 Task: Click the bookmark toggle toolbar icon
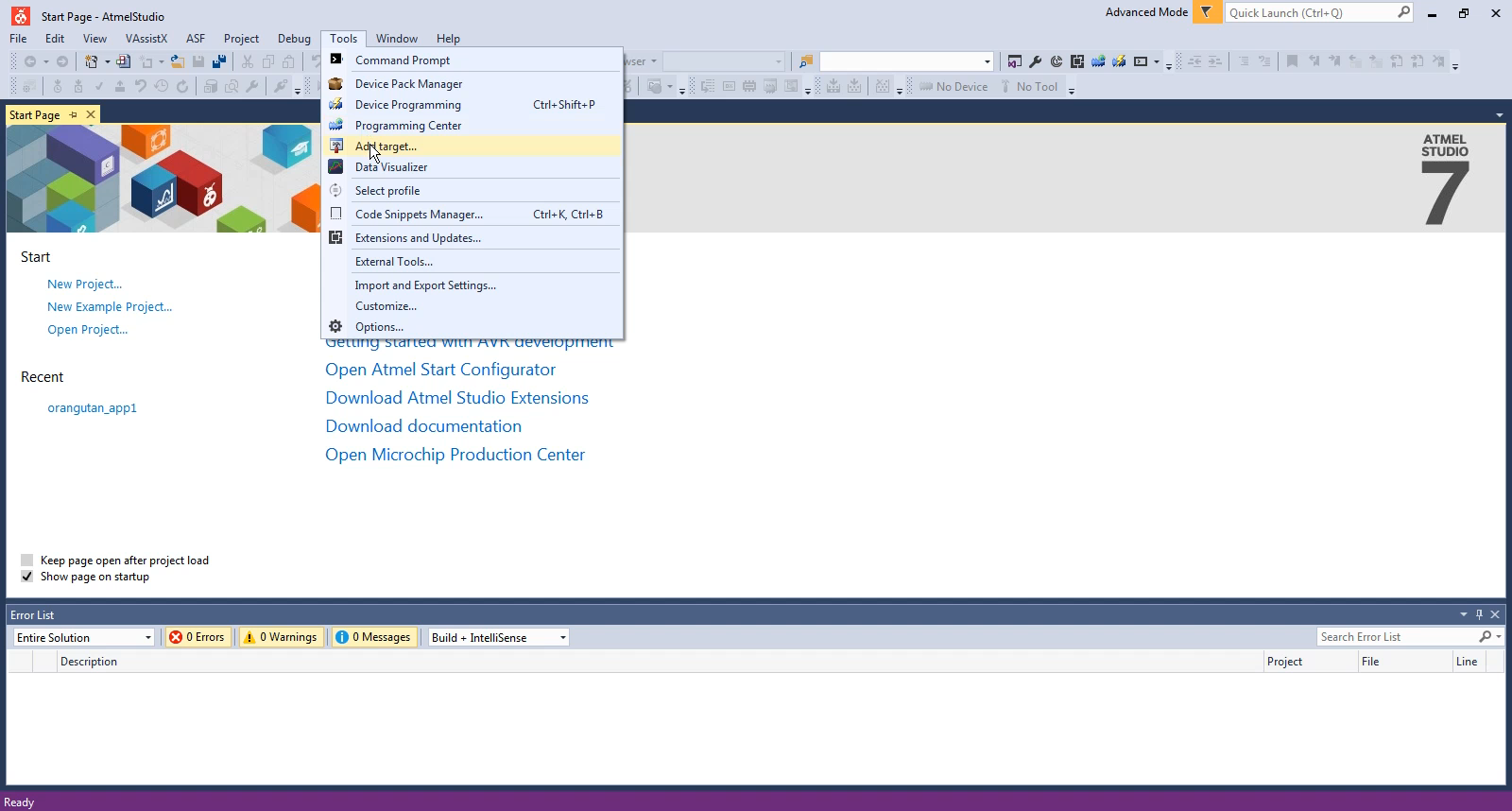click(x=1292, y=61)
